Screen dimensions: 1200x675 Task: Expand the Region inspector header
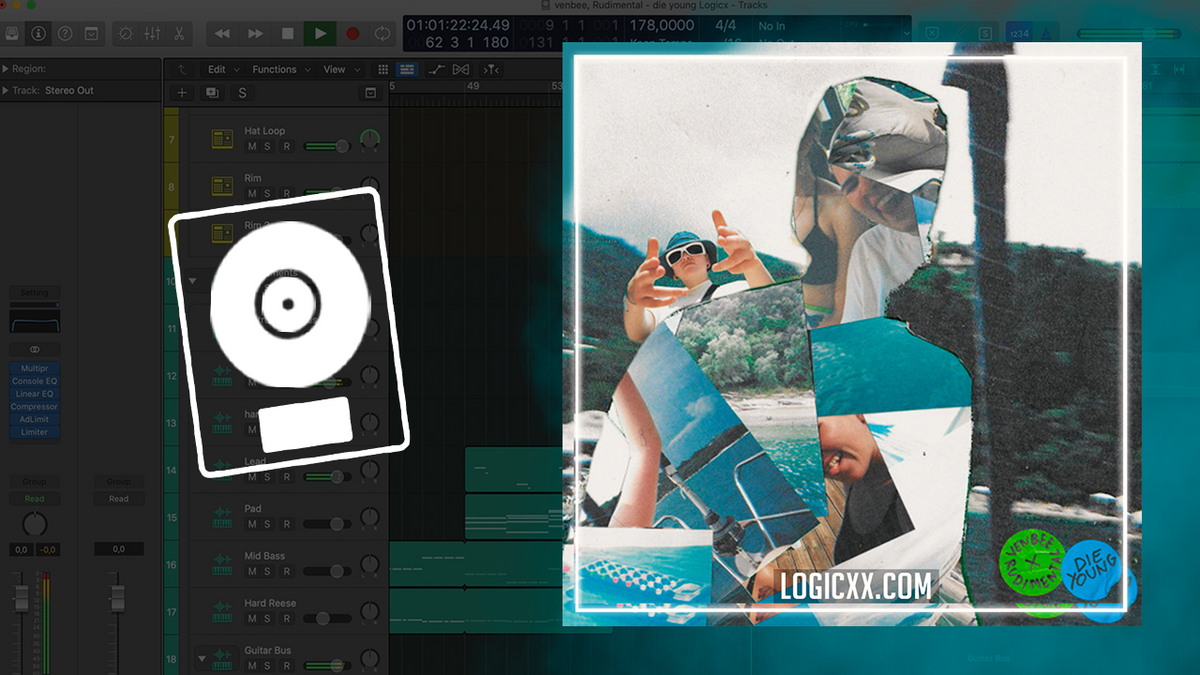coord(8,69)
